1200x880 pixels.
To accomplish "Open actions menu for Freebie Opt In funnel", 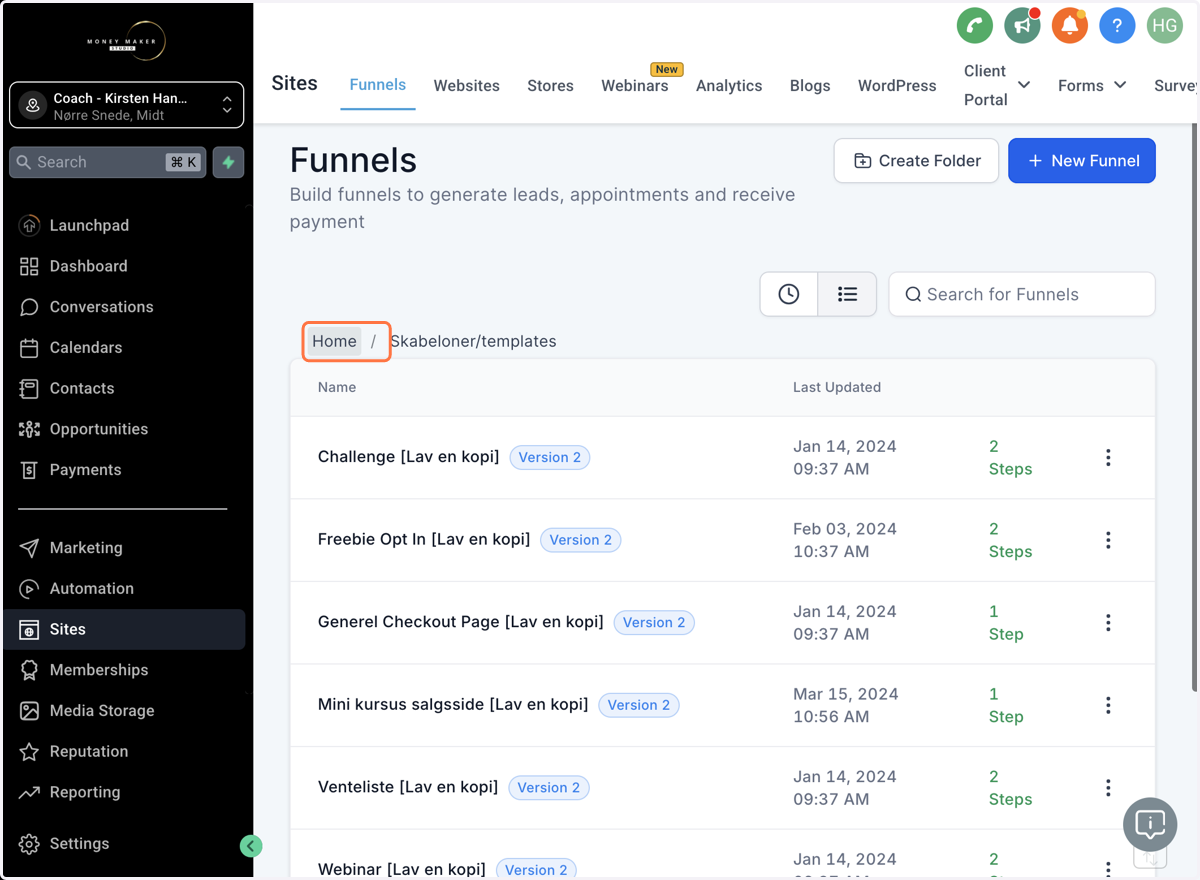I will click(1108, 540).
